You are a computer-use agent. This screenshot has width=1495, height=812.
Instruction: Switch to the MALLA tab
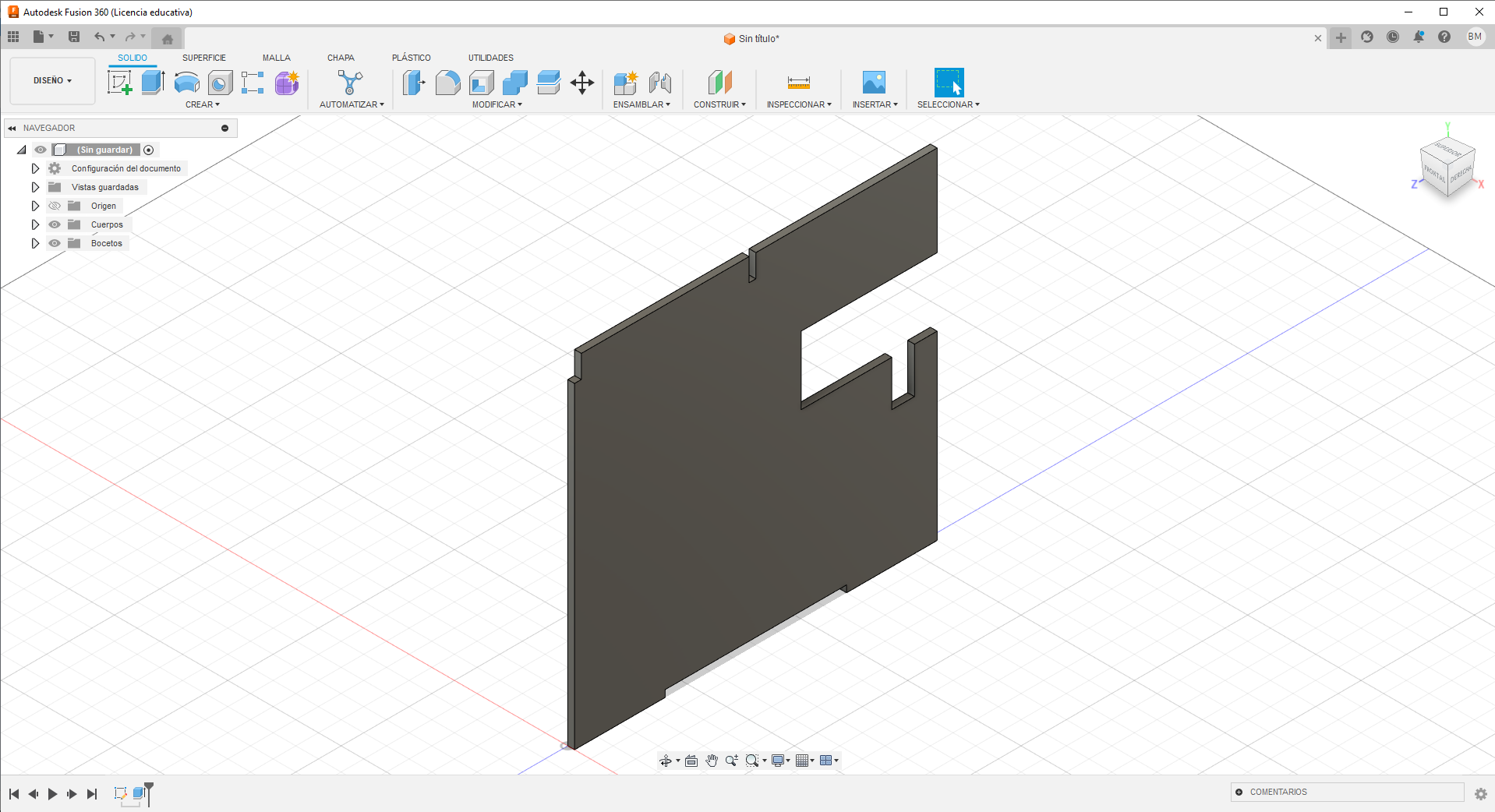coord(277,58)
